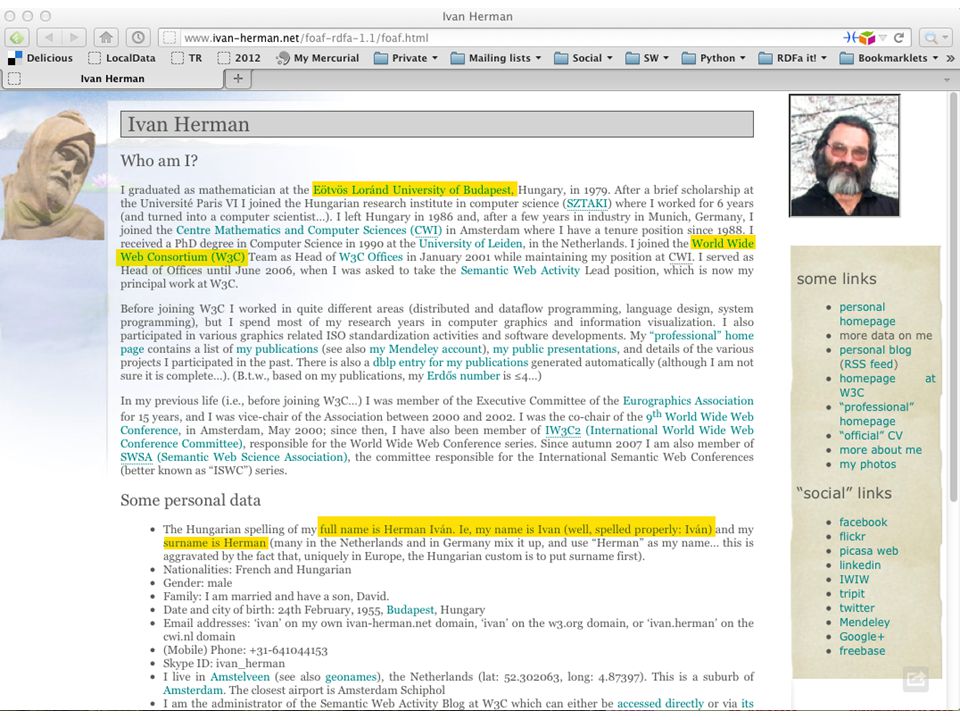The image size is (960, 720).
Task: Open personal homepage in some links
Action: pos(867,314)
